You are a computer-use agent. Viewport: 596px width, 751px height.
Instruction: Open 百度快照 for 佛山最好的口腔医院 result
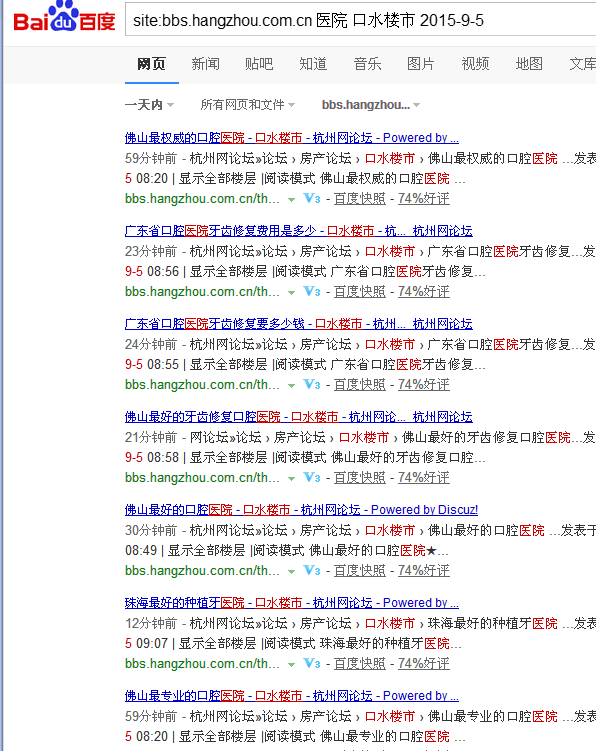359,570
